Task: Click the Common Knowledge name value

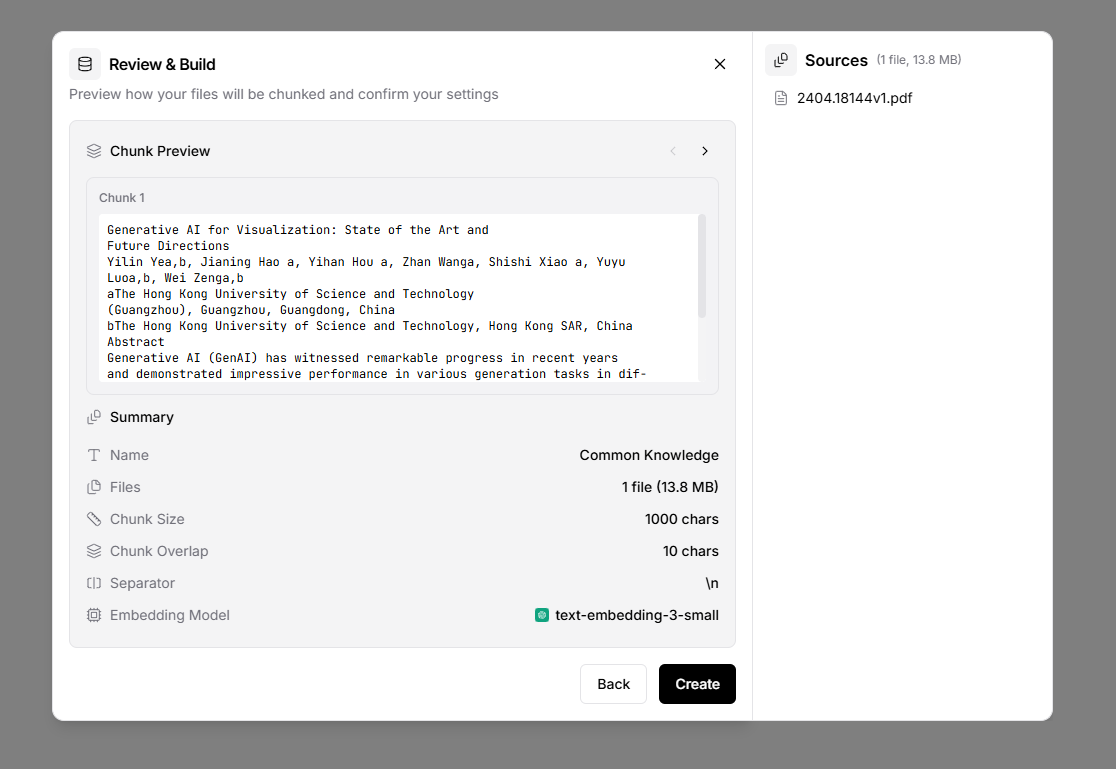Action: pyautogui.click(x=649, y=455)
